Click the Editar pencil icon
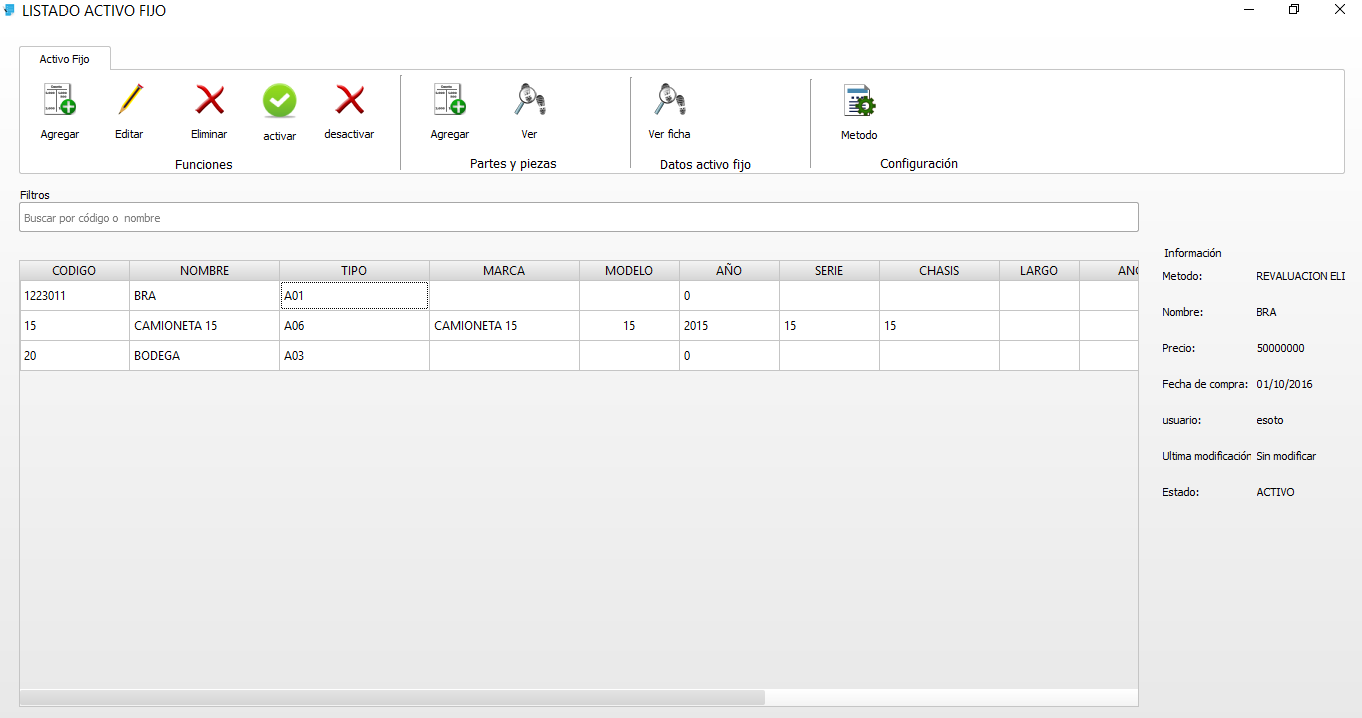This screenshot has width=1362, height=718. [x=129, y=100]
